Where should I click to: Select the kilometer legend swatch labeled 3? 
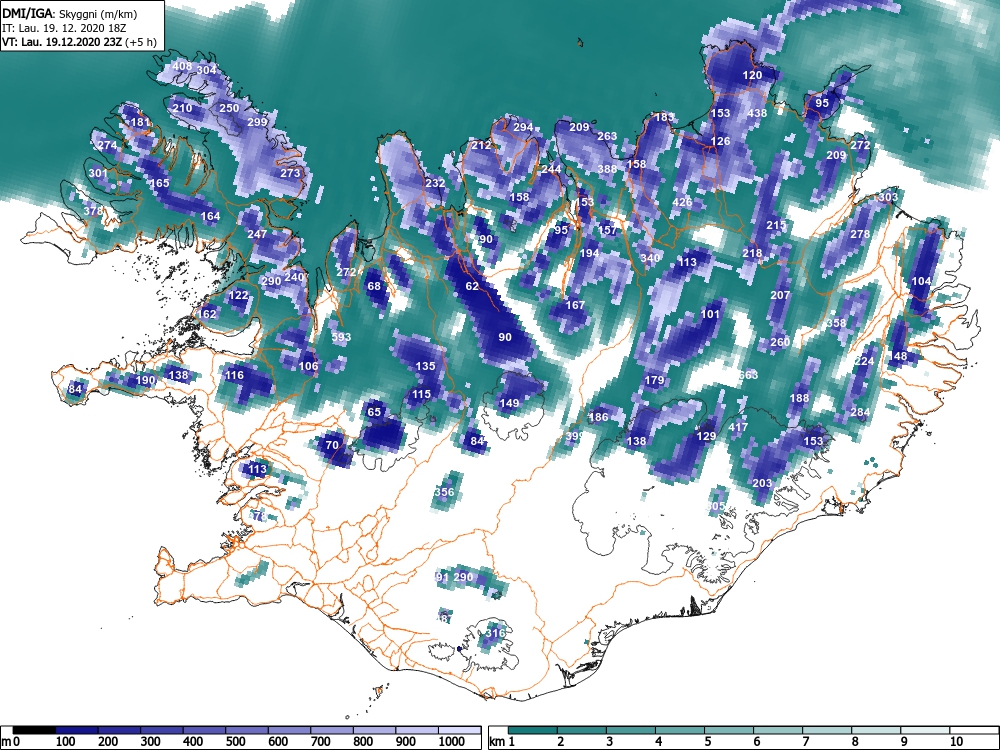click(x=631, y=730)
